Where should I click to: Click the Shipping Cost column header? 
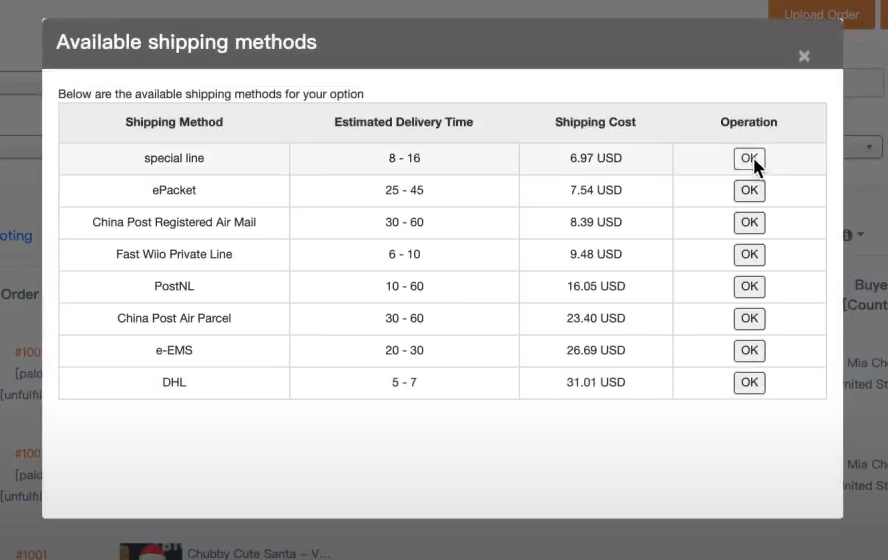click(595, 122)
